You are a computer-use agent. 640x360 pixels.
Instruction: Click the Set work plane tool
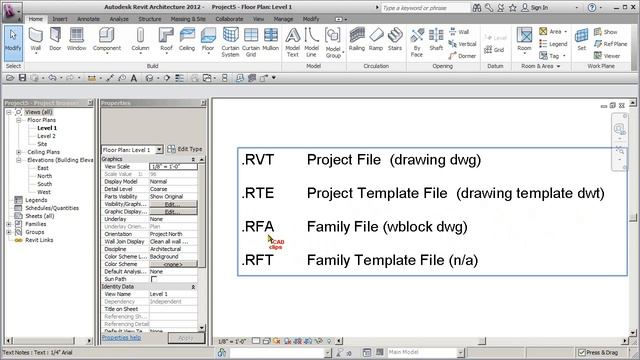[x=582, y=40]
